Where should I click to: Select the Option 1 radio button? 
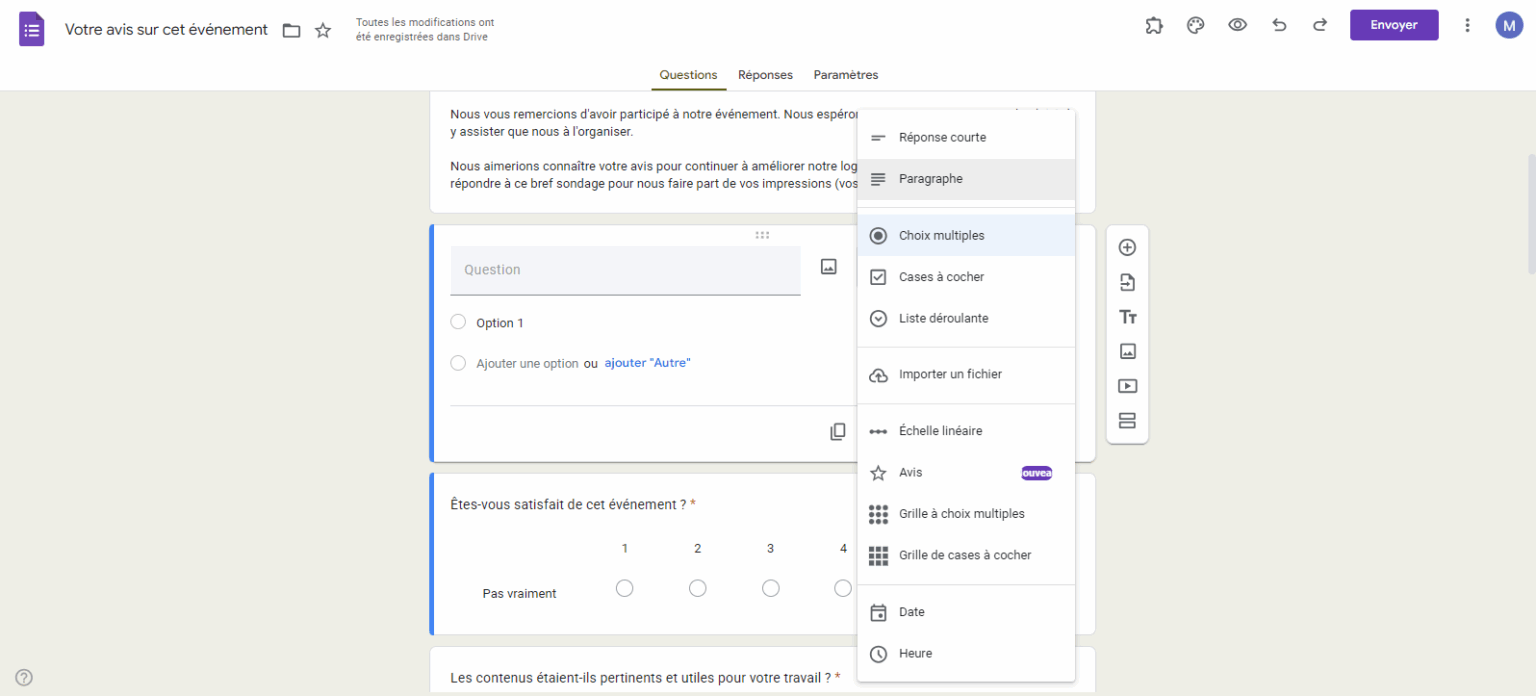tap(458, 322)
